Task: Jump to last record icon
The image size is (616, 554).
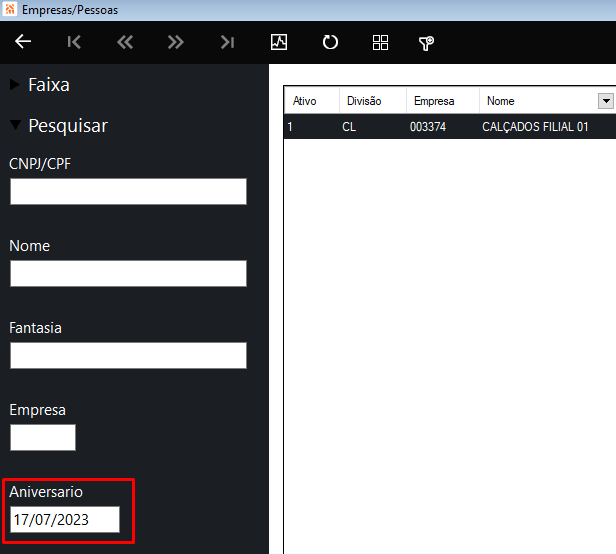Action: point(227,42)
